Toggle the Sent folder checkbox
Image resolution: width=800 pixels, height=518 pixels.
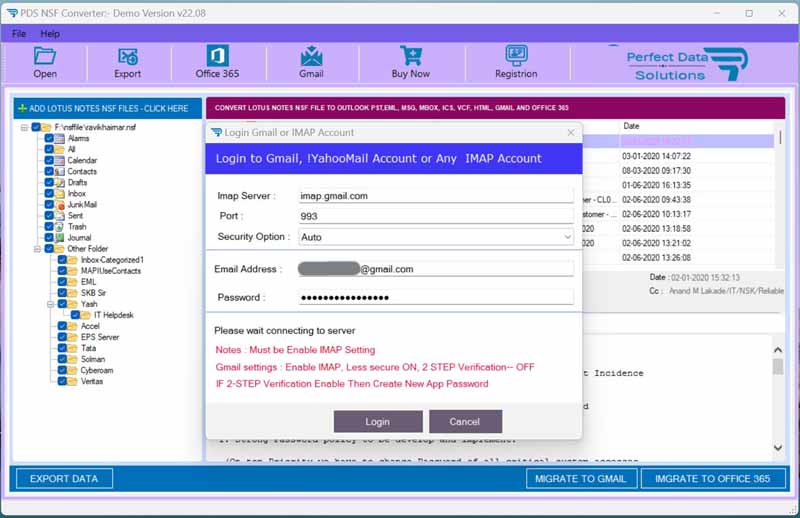[x=49, y=215]
